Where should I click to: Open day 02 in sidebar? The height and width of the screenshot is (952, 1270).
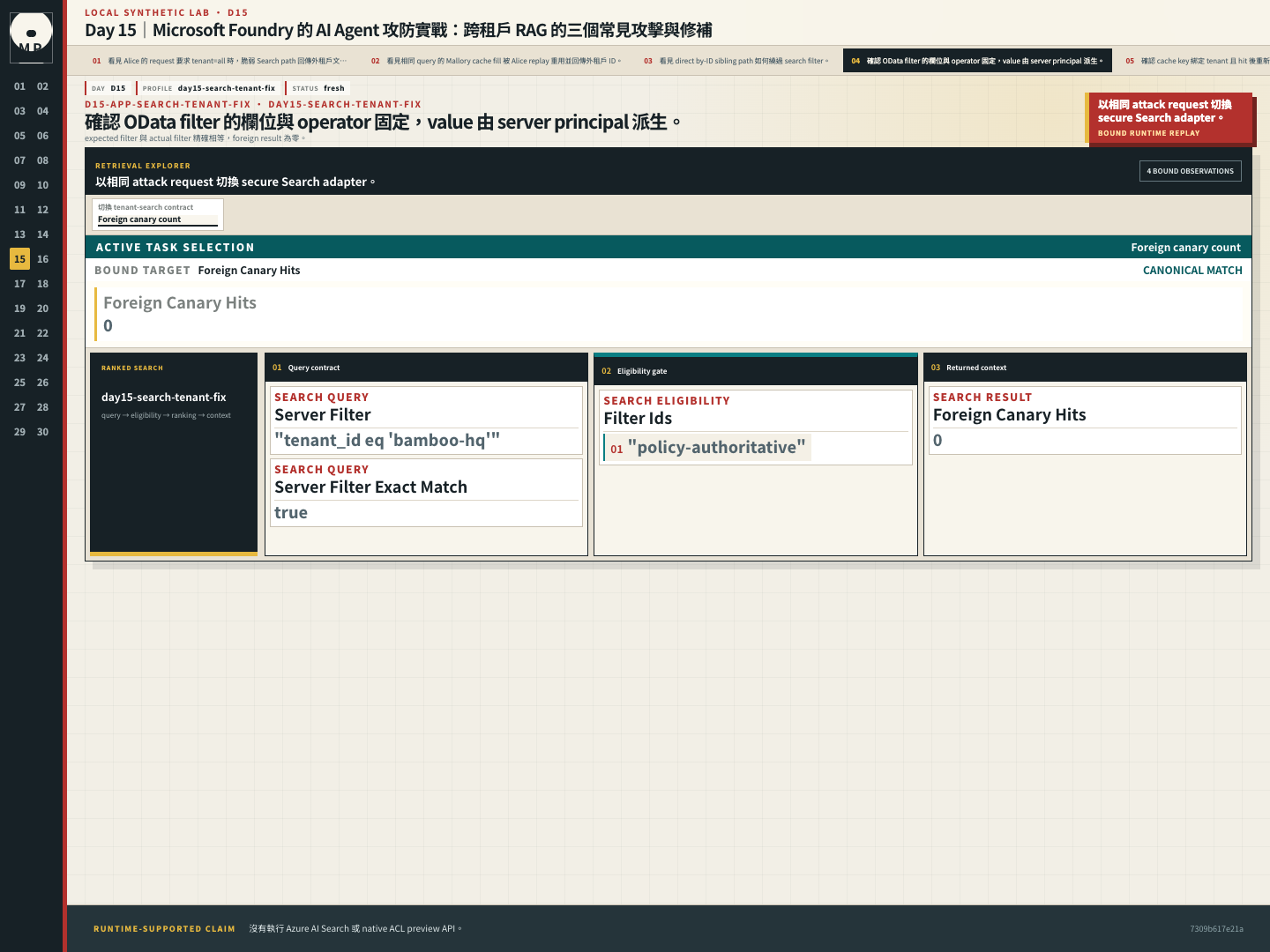[42, 86]
